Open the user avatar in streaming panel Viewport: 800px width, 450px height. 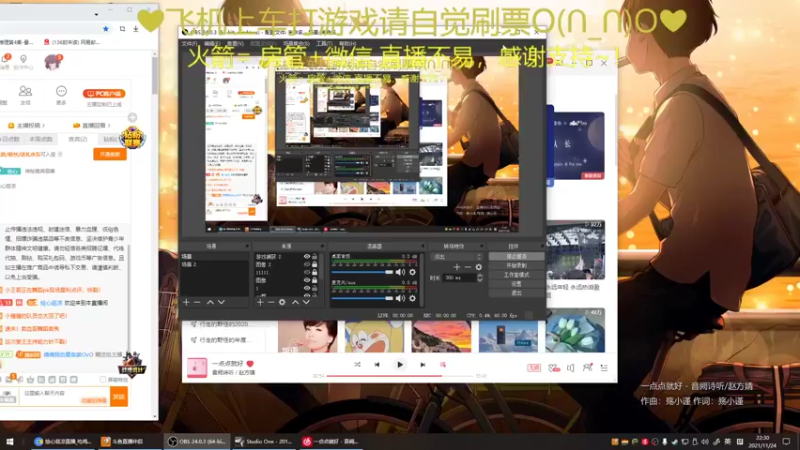[x=53, y=62]
